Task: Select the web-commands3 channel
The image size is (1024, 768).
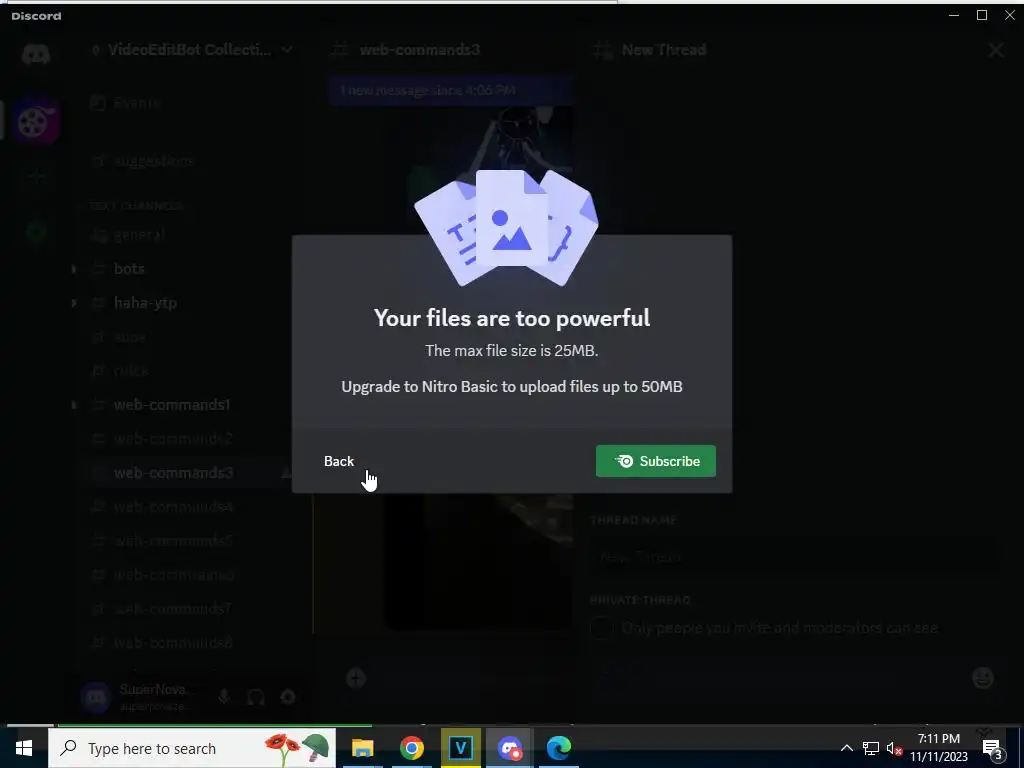Action: (x=173, y=472)
